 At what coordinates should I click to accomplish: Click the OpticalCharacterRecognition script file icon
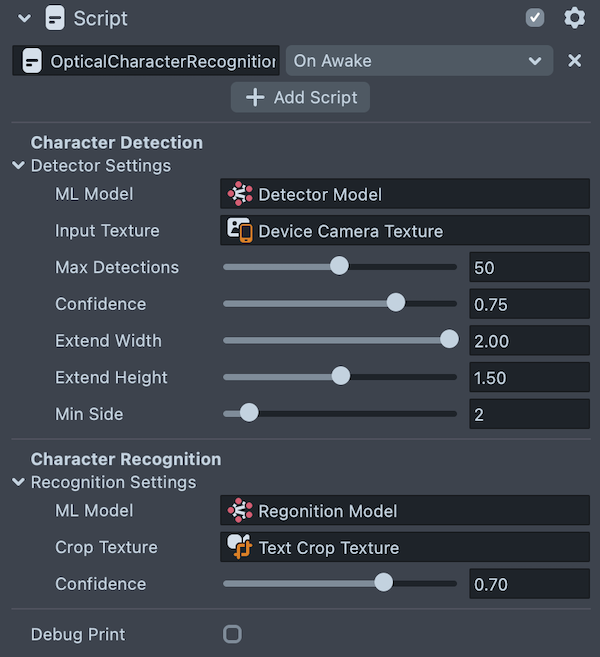[32, 61]
